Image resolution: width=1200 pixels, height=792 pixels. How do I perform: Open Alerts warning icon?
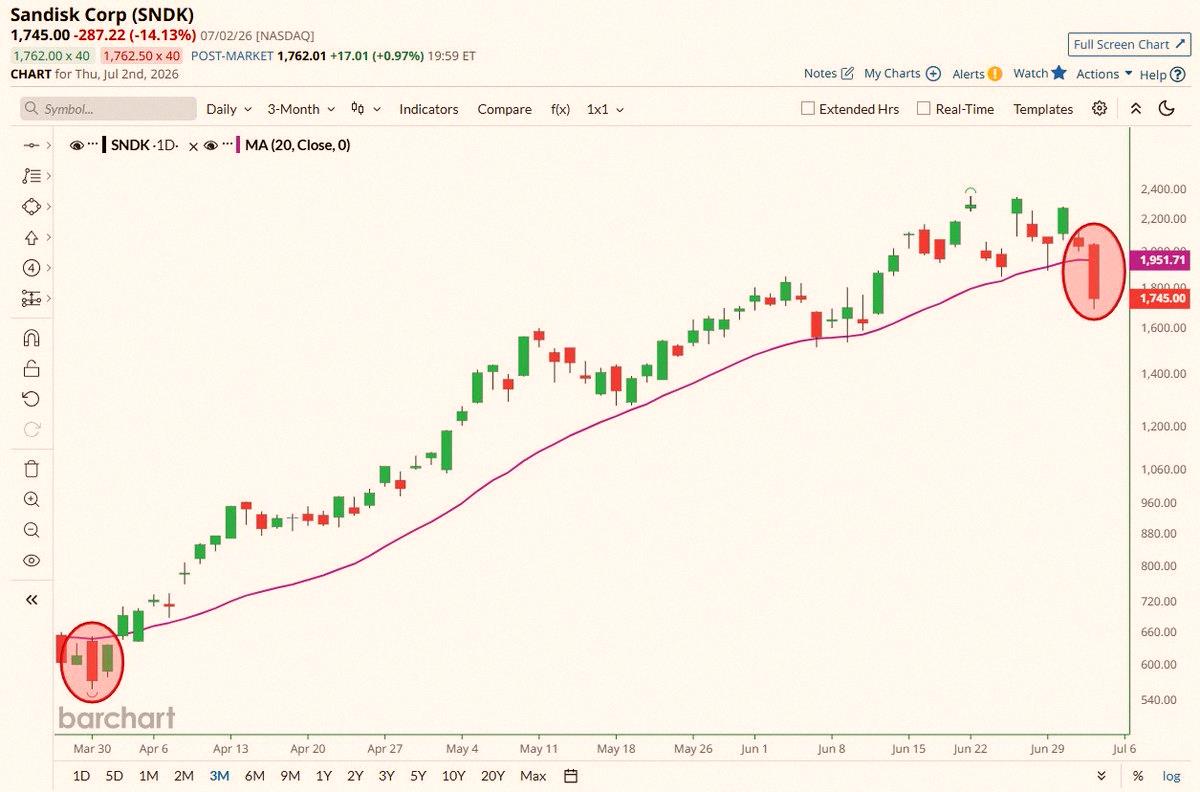(995, 73)
